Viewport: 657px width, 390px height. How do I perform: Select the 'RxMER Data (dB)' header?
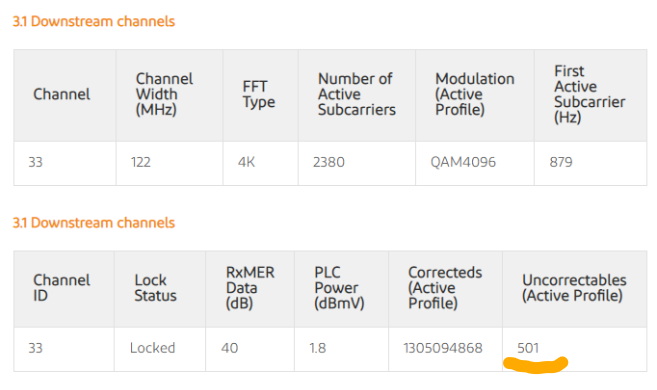pos(250,288)
